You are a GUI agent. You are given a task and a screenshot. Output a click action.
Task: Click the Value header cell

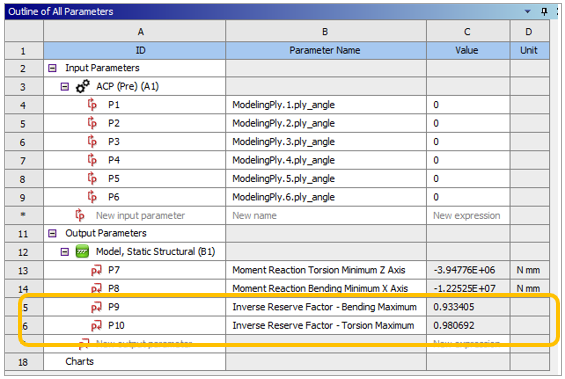[468, 50]
